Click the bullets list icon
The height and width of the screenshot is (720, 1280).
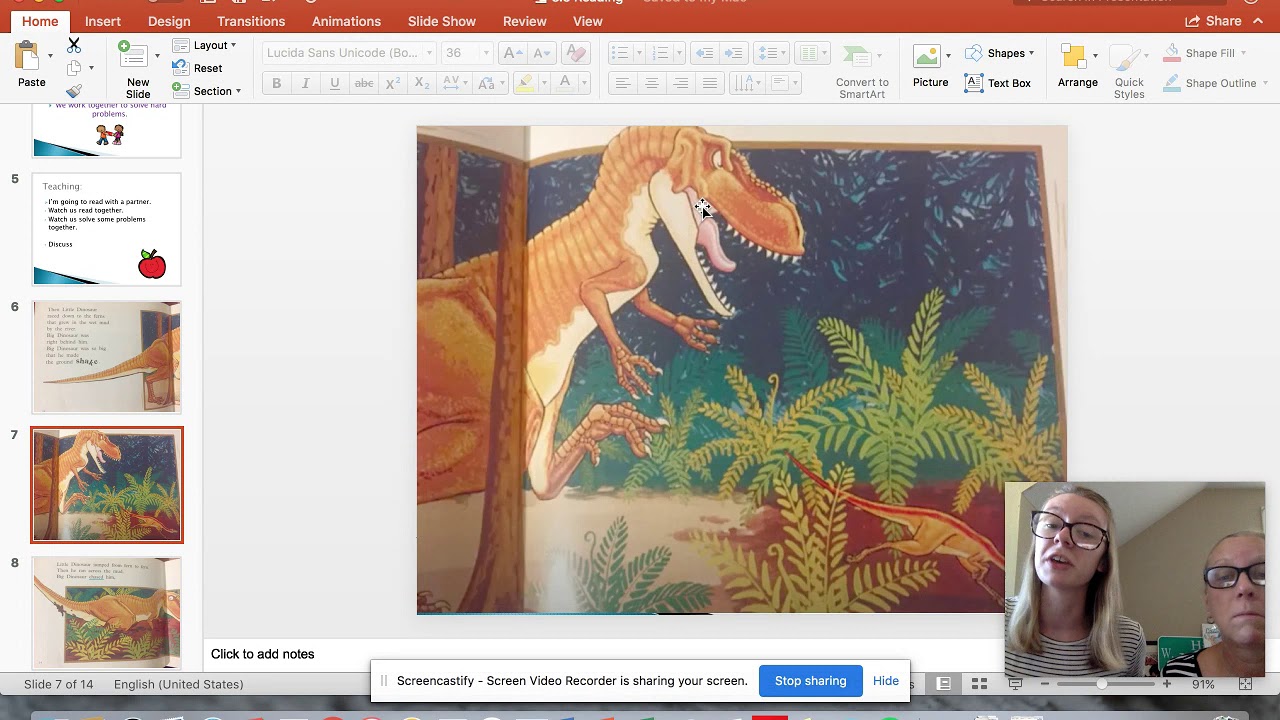619,53
